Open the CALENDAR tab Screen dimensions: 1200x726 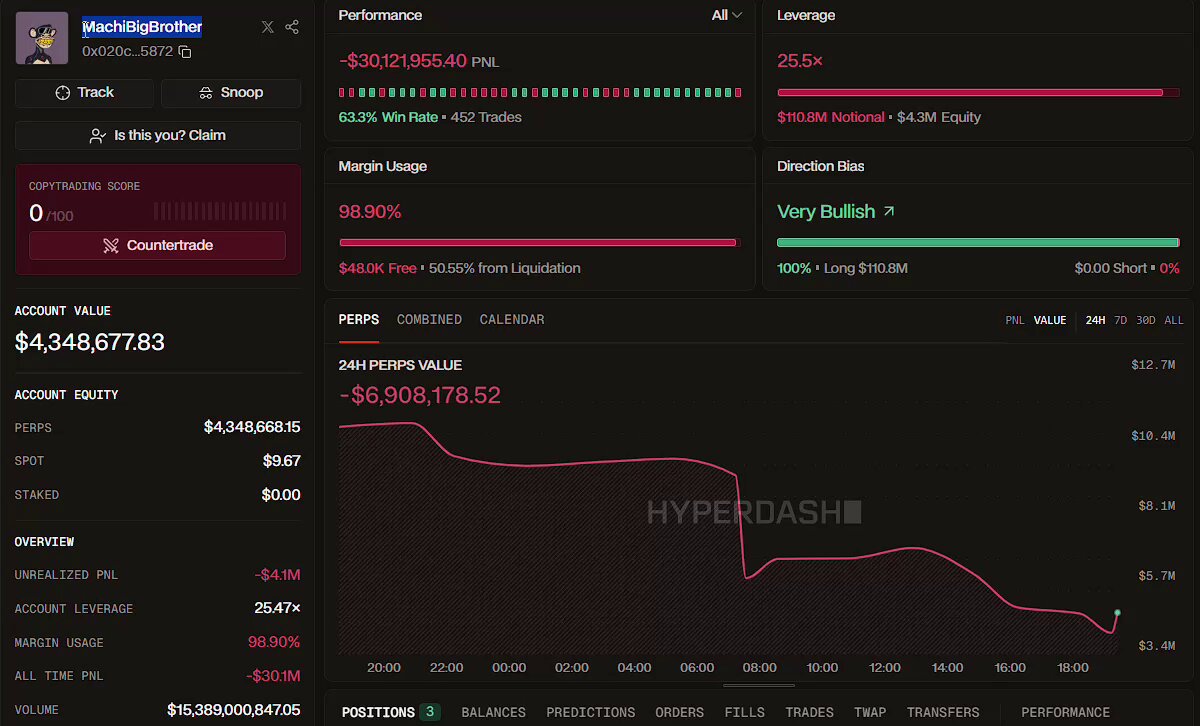tap(512, 320)
